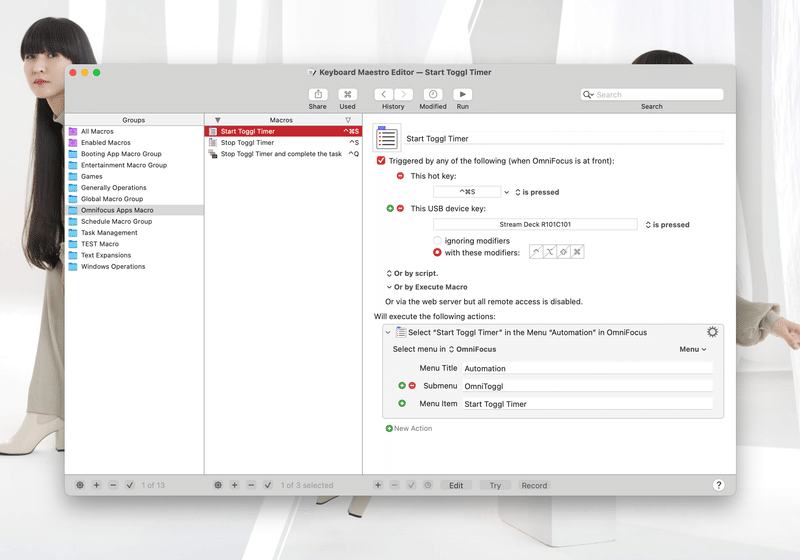Click New Action link
Screen dimensions: 800x560
pos(409,428)
